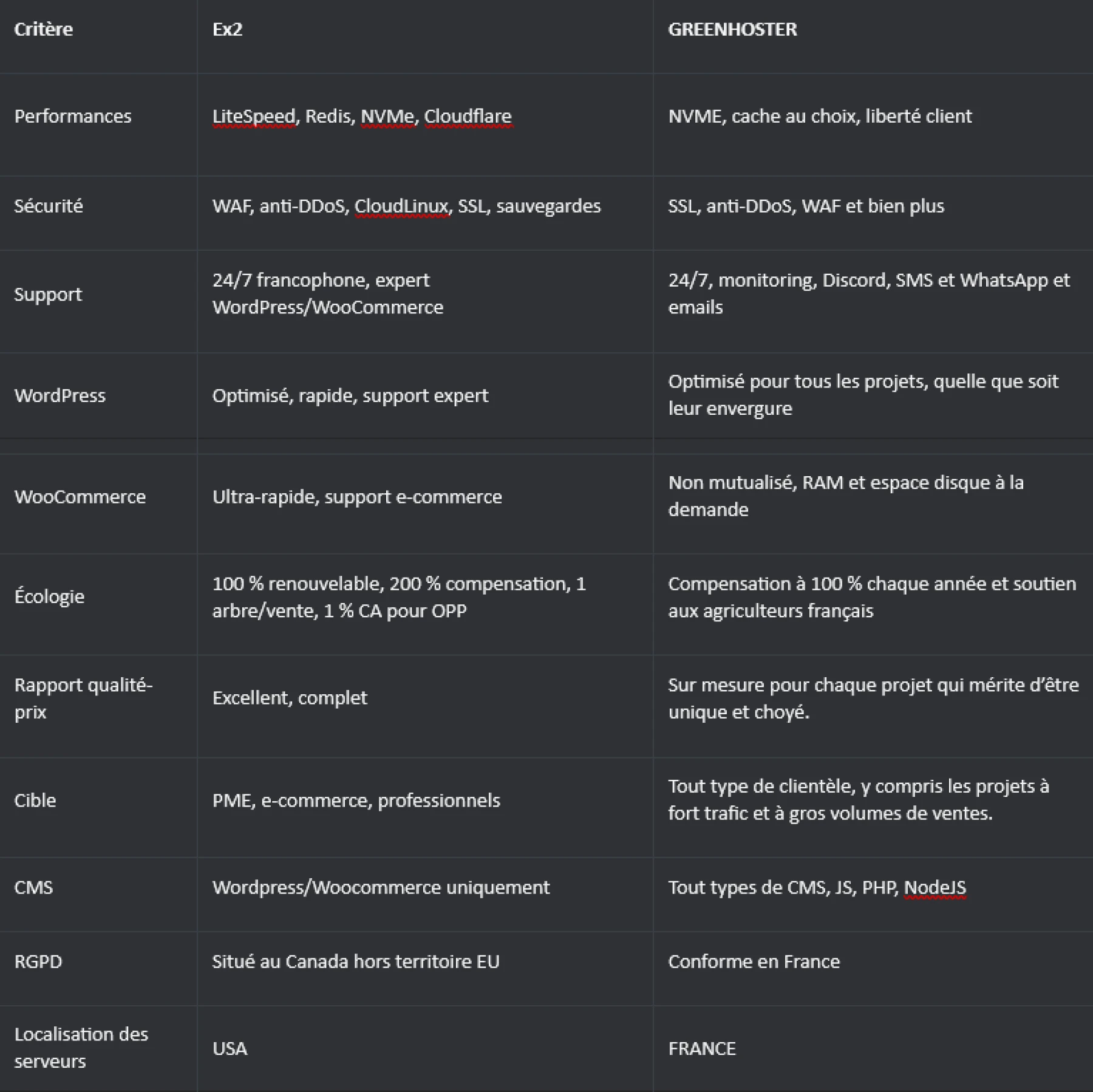
Task: Click the 'Conforme en France' cell
Action: (x=754, y=961)
